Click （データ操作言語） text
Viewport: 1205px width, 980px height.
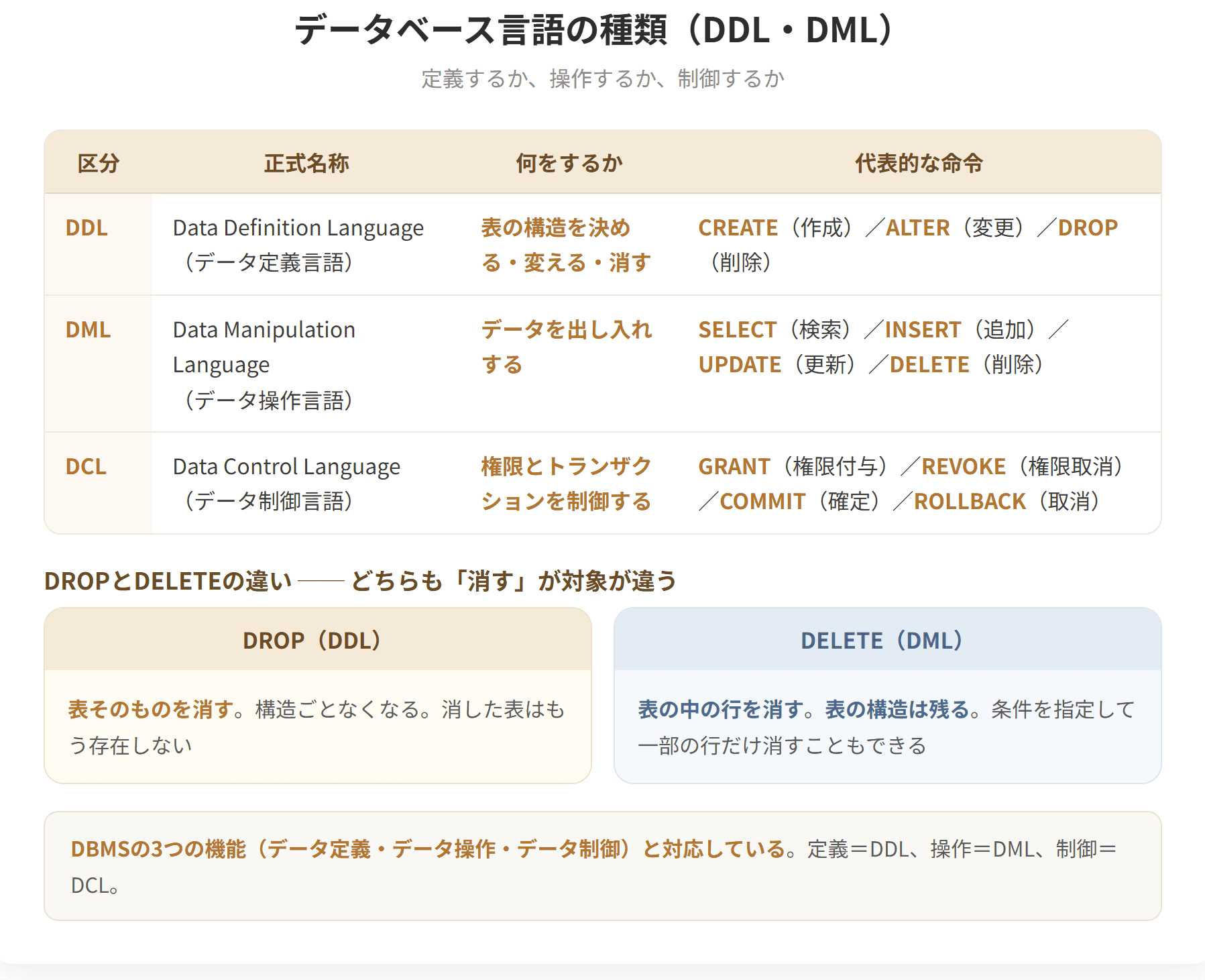click(268, 400)
